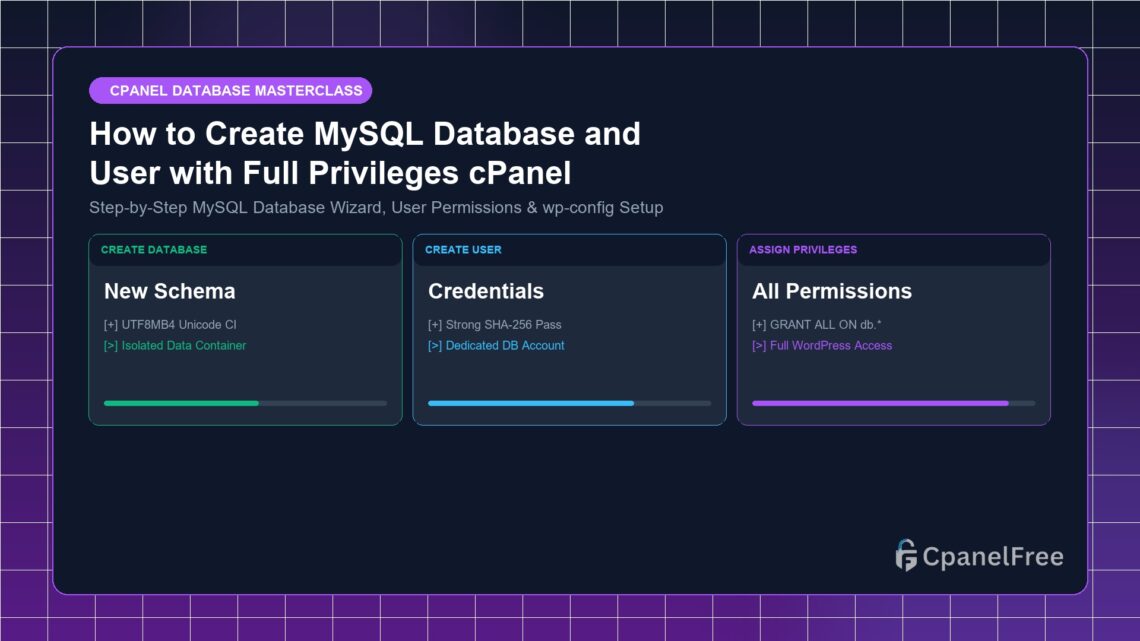Open the Full WordPress Access link
The image size is (1140, 641).
(x=822, y=346)
